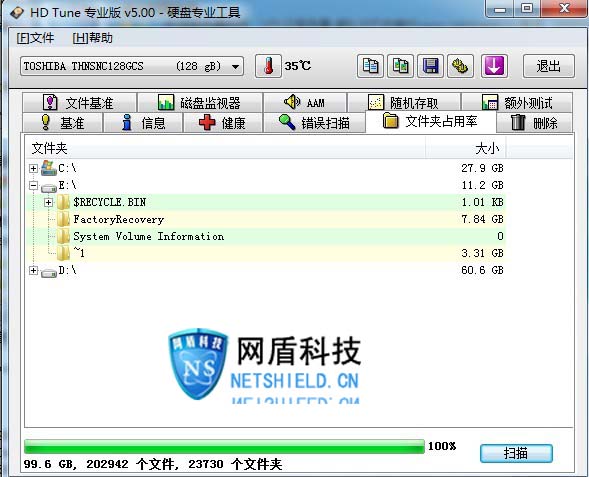The width and height of the screenshot is (589, 477).
Task: Select the FactoryRecovery row name
Action: [119, 219]
